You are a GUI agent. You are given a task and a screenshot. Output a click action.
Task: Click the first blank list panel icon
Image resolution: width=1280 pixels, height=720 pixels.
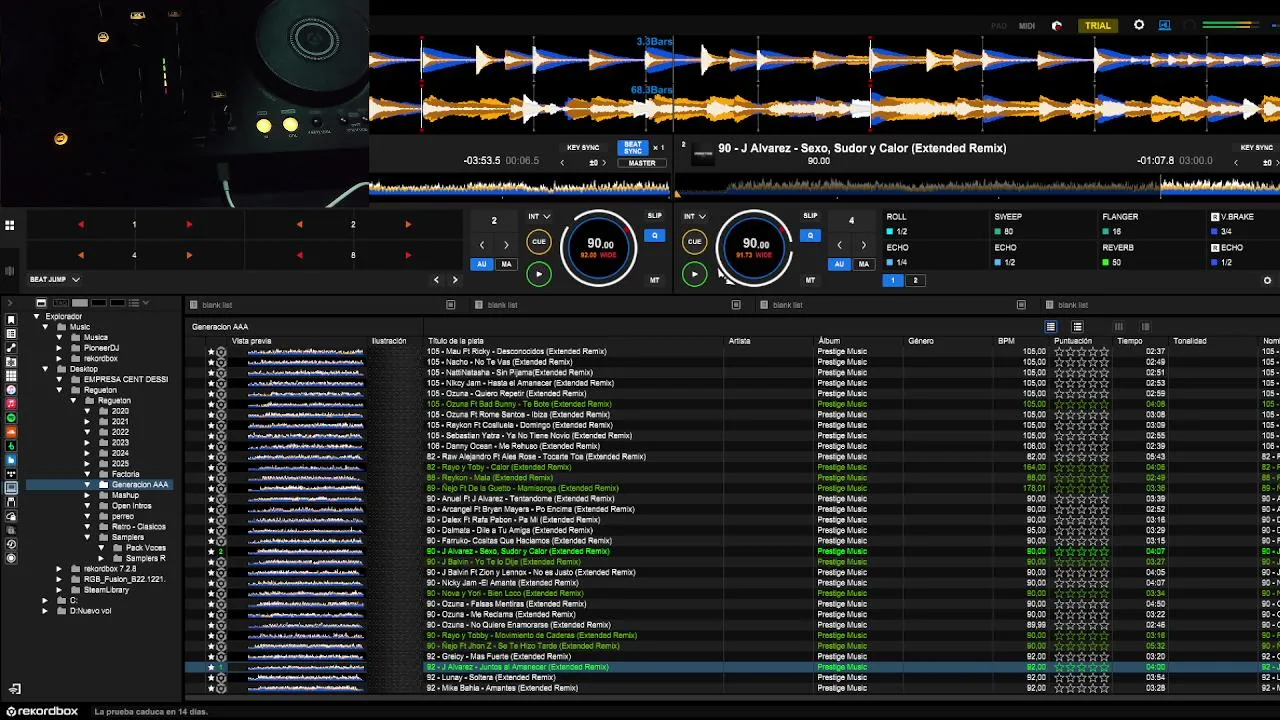[451, 305]
